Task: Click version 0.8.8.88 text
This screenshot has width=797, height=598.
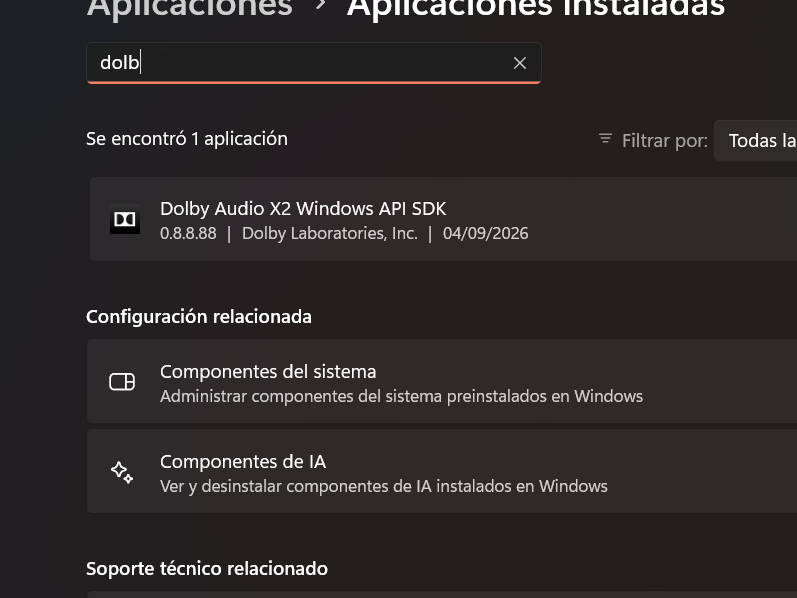Action: point(188,233)
